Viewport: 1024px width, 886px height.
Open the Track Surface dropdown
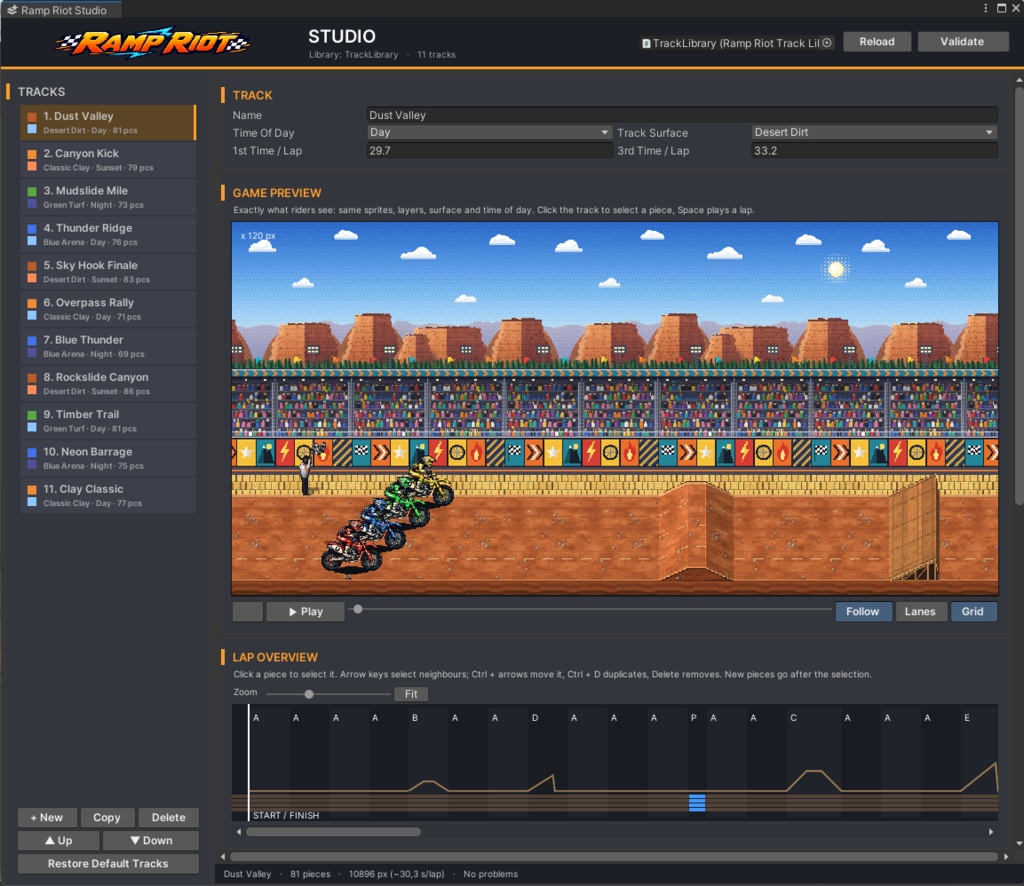874,133
